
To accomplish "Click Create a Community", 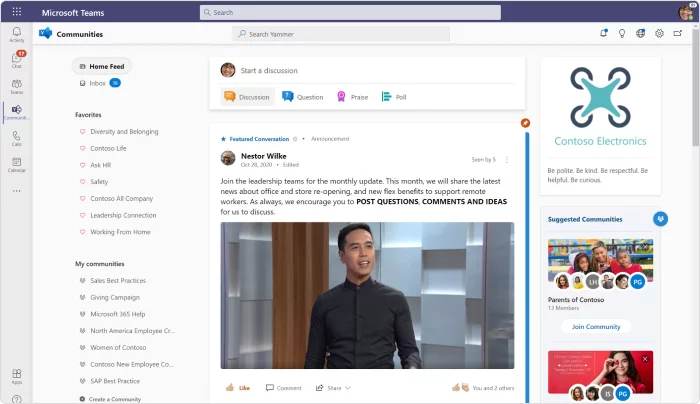I will (110, 399).
